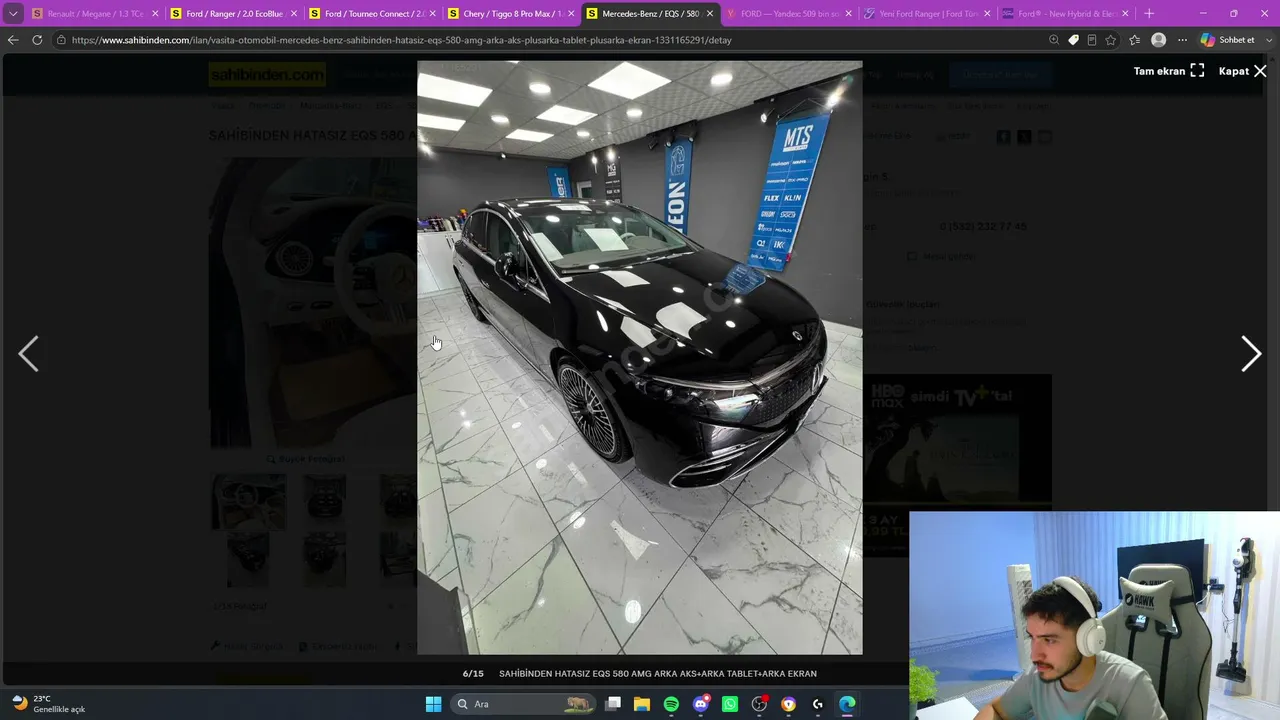Open Task View from the taskbar
The image size is (1280, 720).
coord(613,704)
